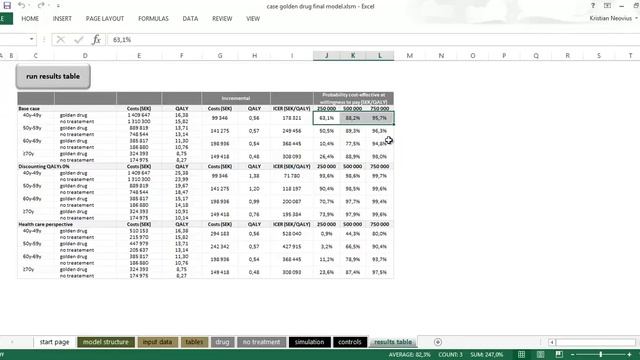Open the Customize Quick Access Toolbar arrow

(x=58, y=6)
